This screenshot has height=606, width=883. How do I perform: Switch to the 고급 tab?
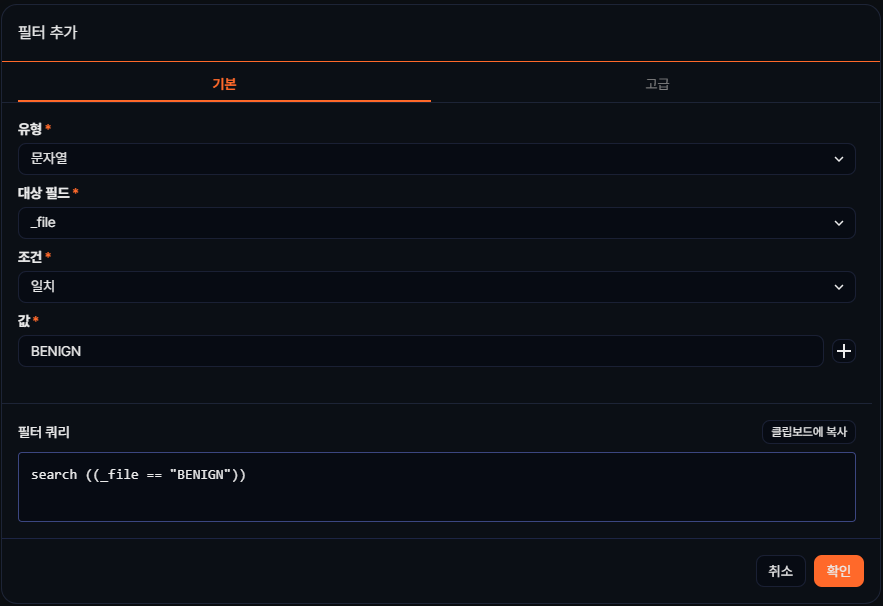coord(657,84)
